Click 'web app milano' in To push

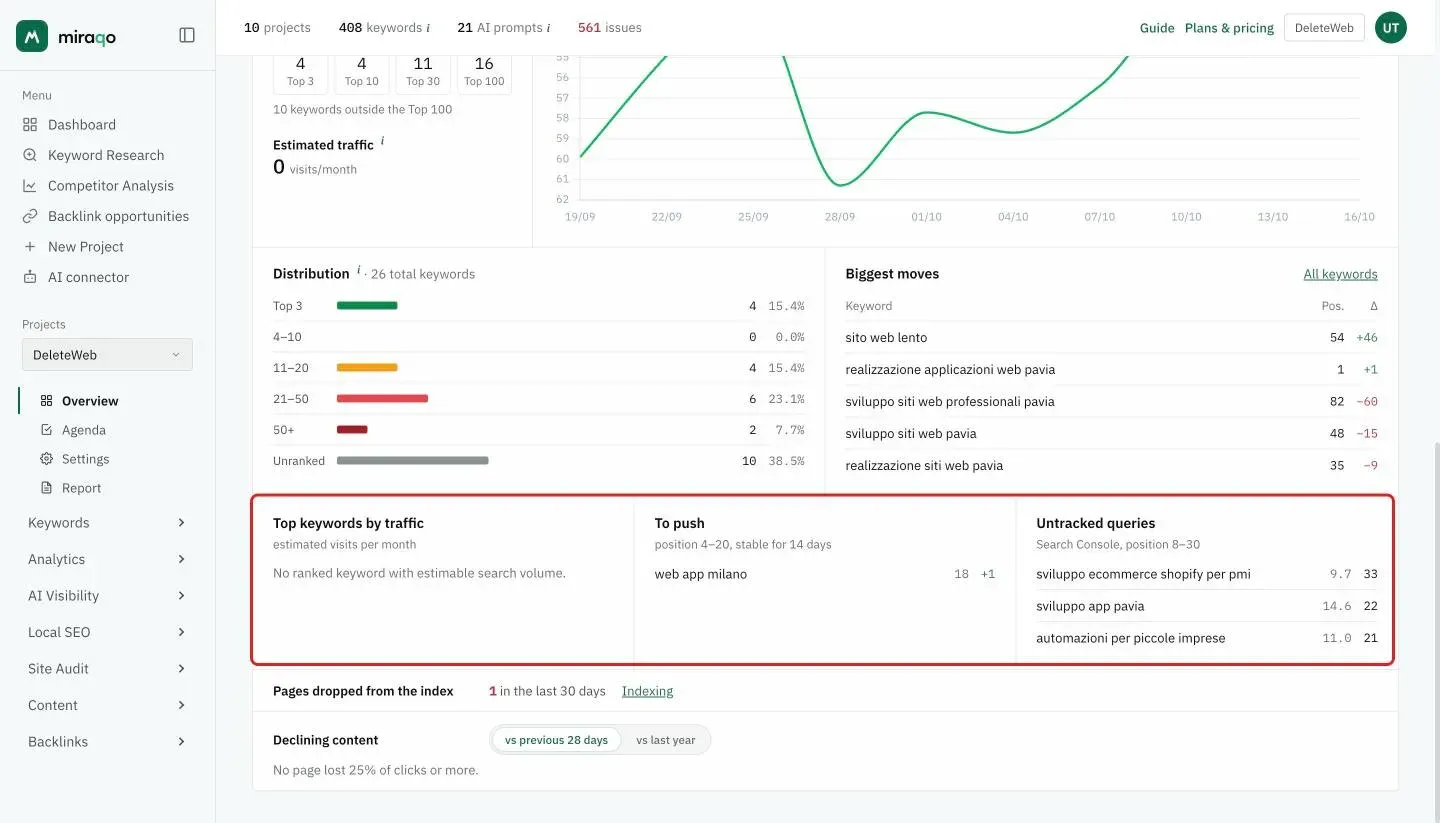pos(701,574)
